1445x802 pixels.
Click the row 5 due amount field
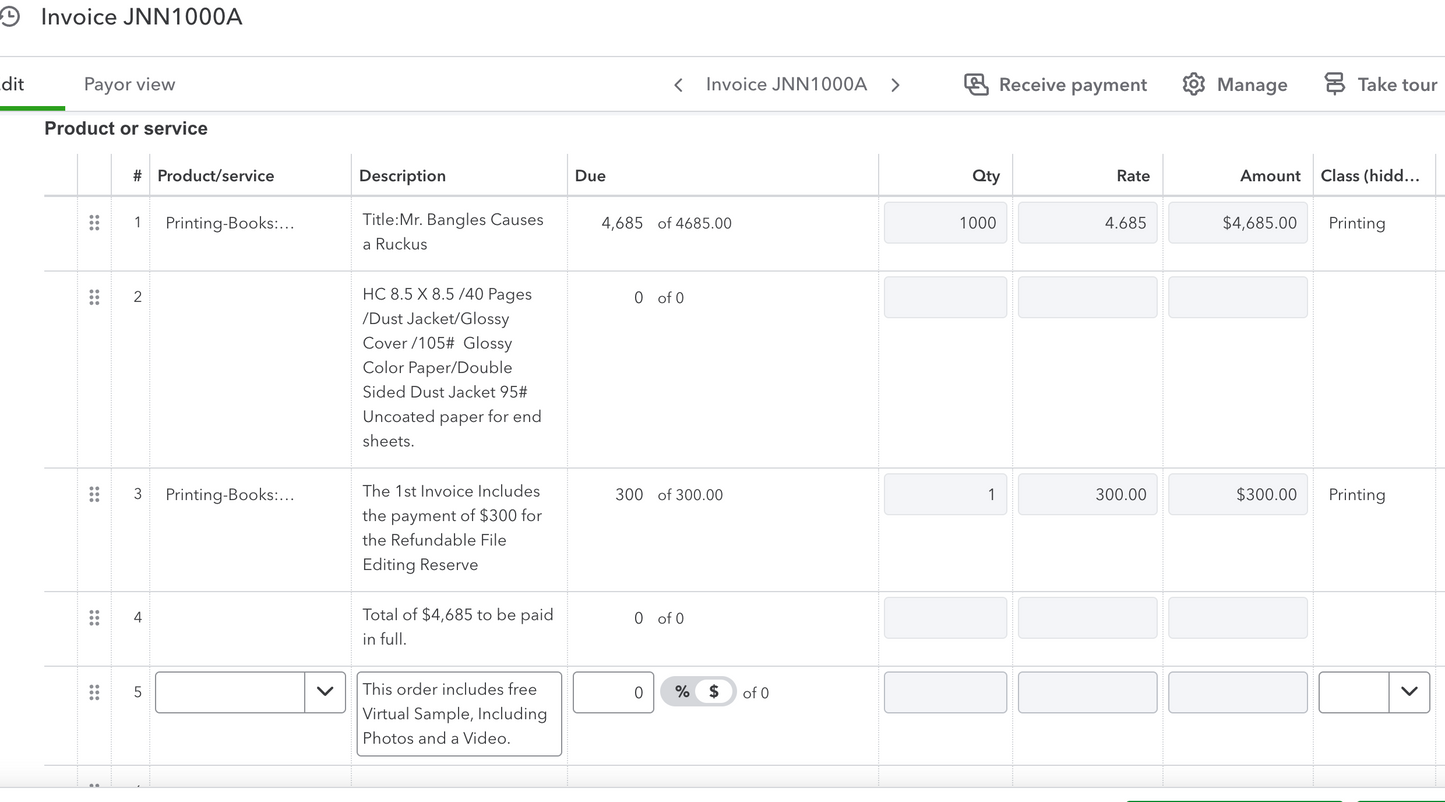613,692
